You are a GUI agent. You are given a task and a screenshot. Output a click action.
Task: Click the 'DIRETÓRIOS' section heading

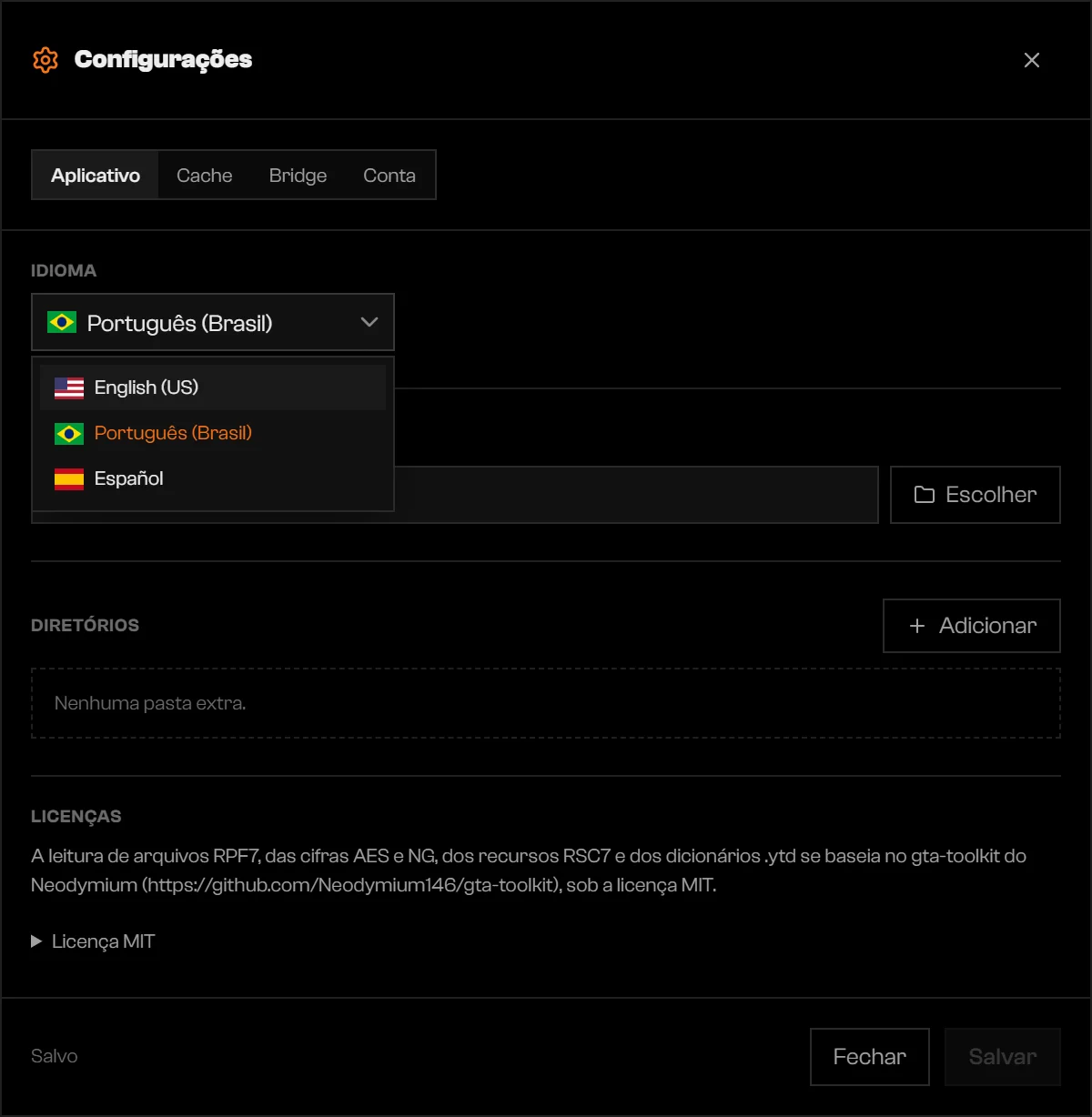pyautogui.click(x=86, y=625)
